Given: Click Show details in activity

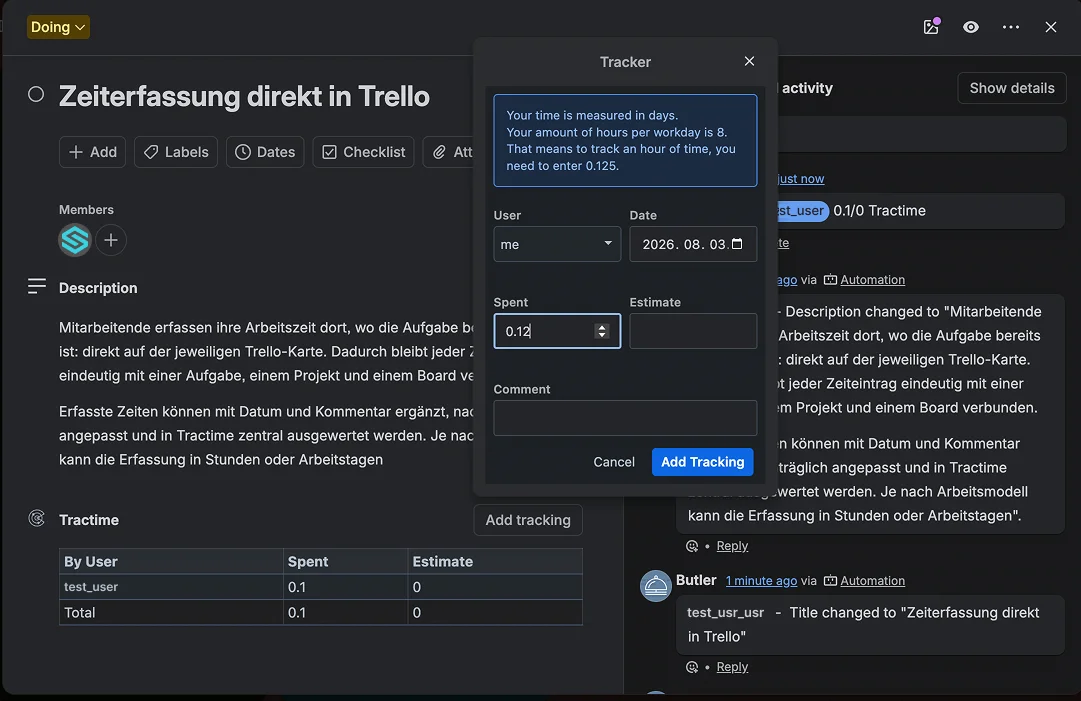Looking at the screenshot, I should [1011, 88].
